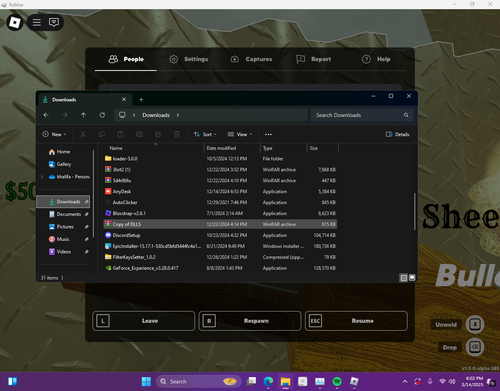Click the Share icon in toolbar
The height and width of the screenshot is (391, 500).
158,134
